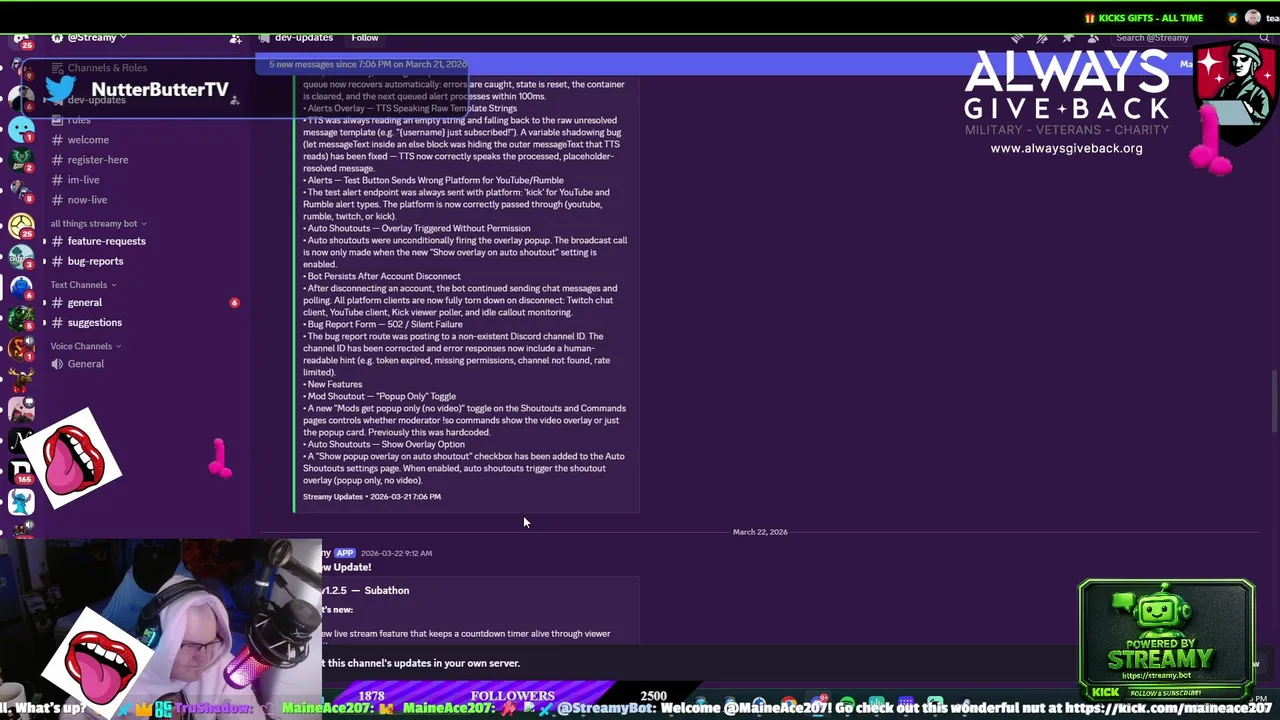Click the March 22, 2026 date divider label
The height and width of the screenshot is (720, 1280).
760,532
